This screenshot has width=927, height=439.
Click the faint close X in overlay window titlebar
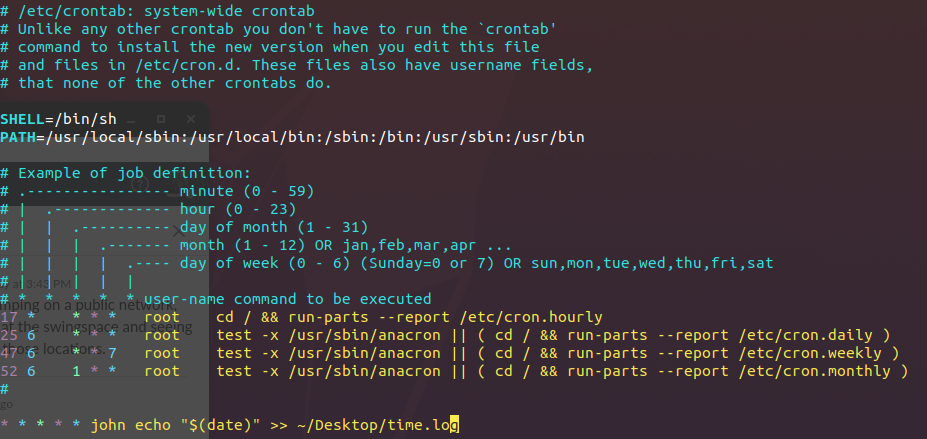[188, 119]
